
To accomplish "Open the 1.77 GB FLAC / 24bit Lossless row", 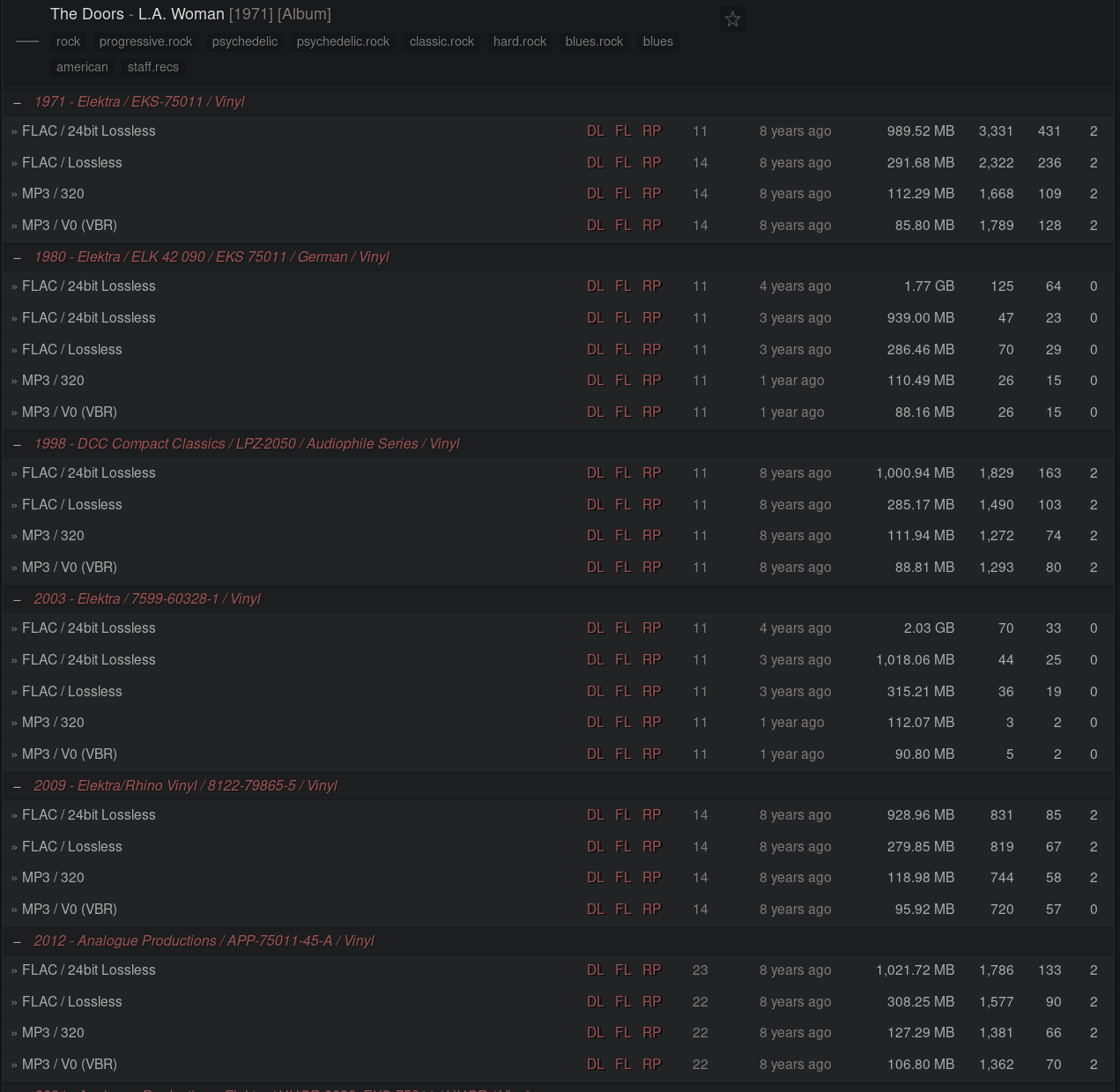I will click(88, 286).
